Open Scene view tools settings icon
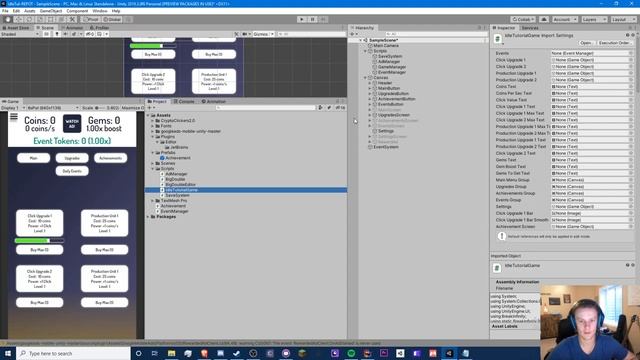Viewport: 640px width, 360px height. pos(236,34)
